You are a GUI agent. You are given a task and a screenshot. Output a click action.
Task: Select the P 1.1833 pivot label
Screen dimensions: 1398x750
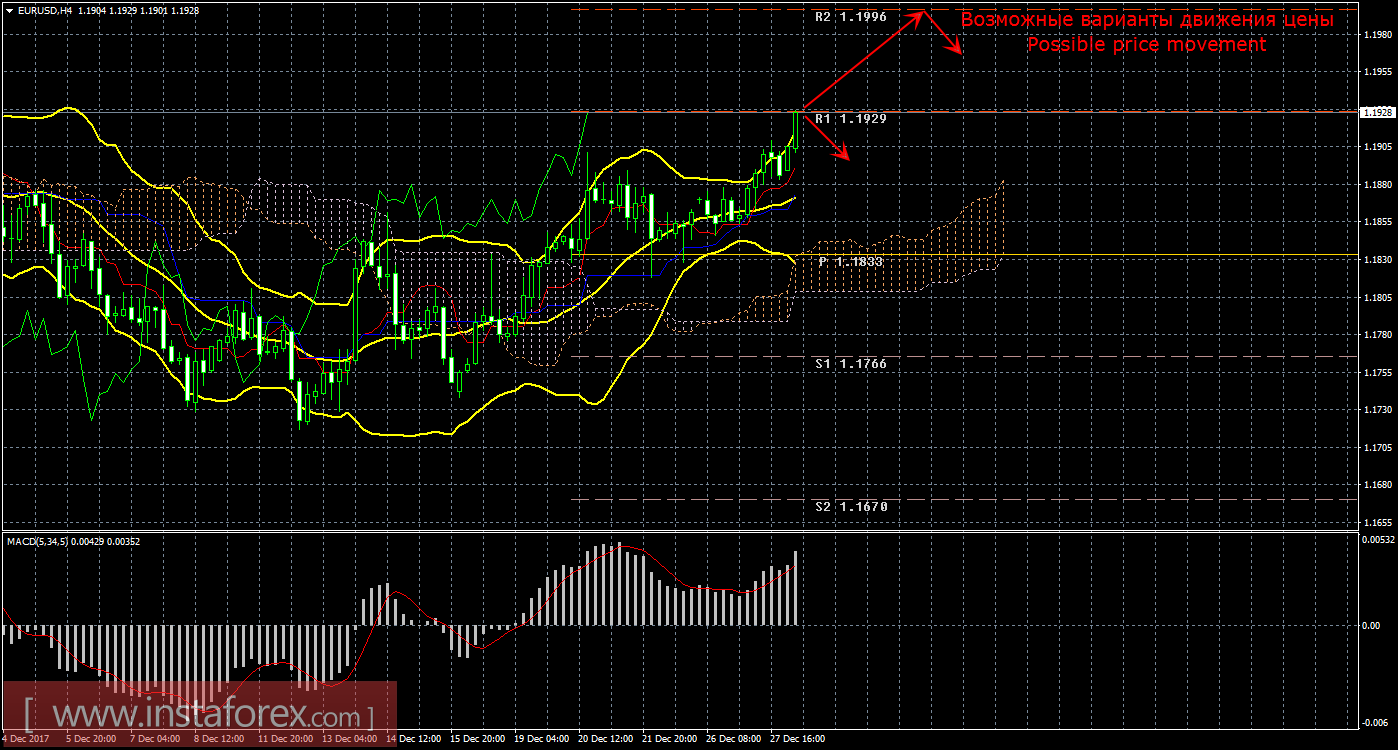851,261
